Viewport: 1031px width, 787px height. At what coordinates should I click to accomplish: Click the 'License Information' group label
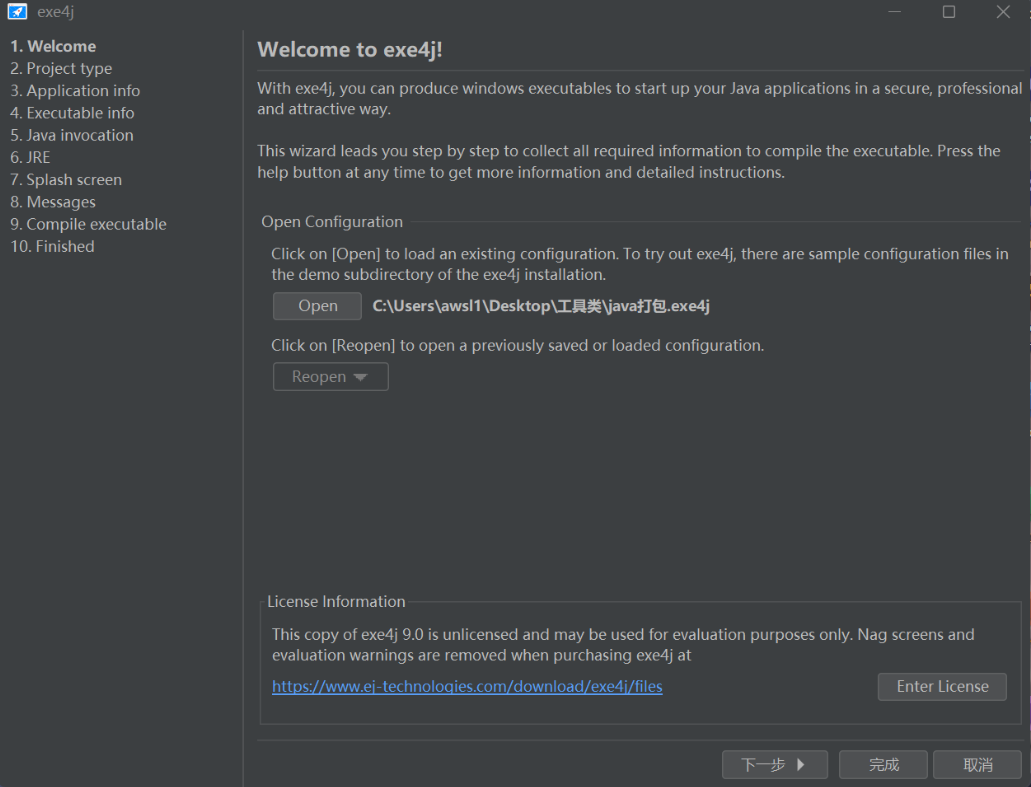coord(336,602)
